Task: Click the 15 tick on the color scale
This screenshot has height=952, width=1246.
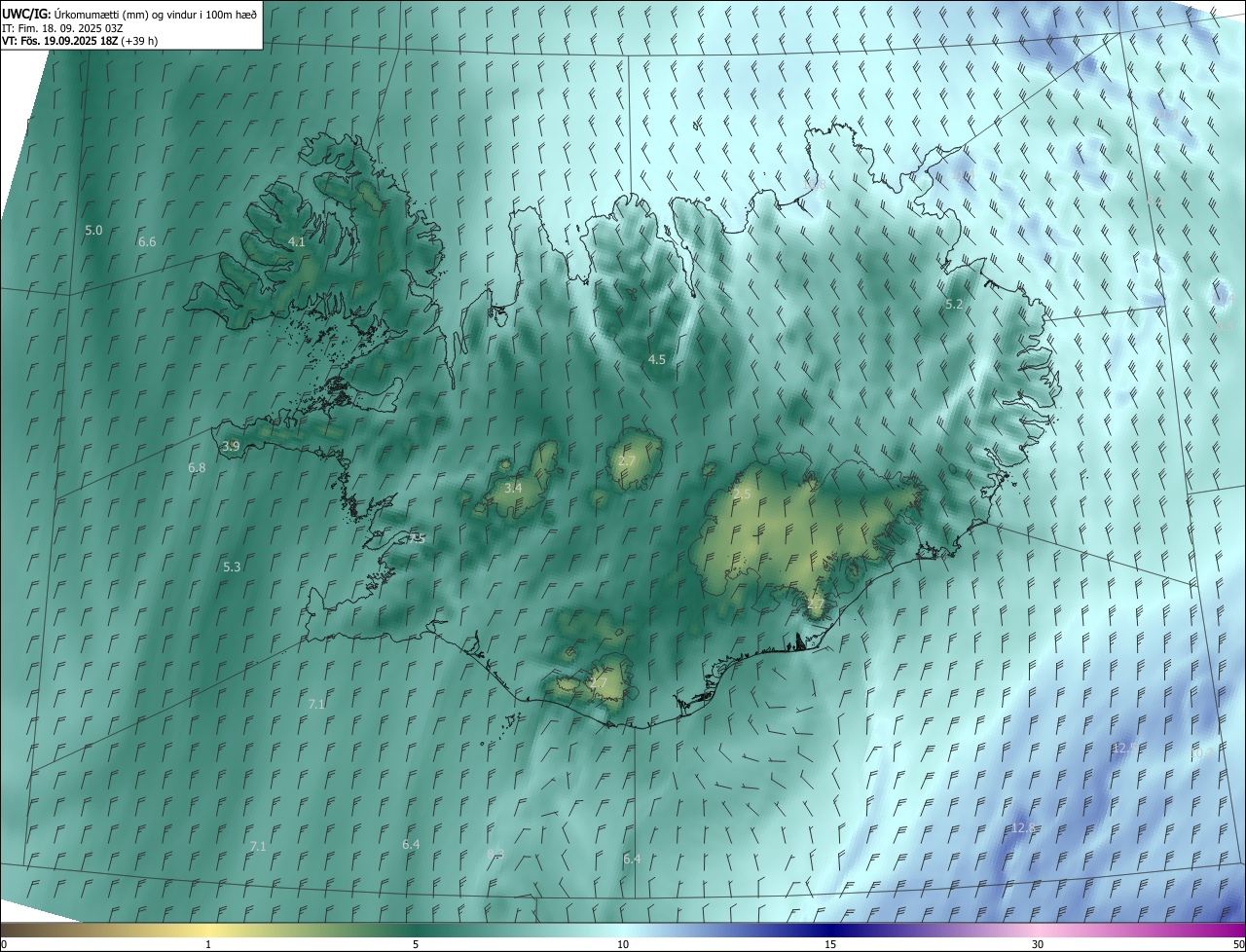Action: (830, 944)
